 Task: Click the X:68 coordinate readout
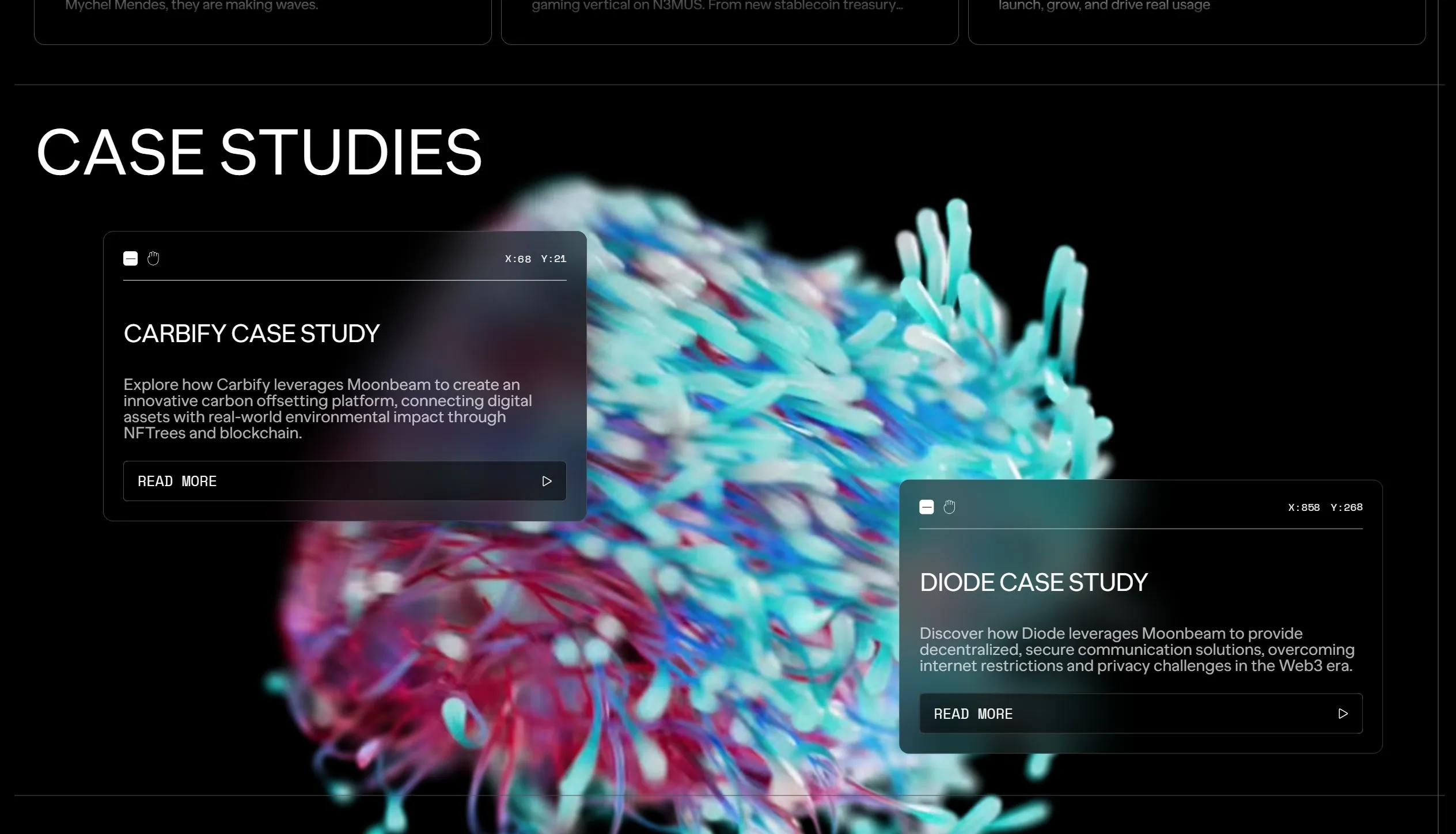click(518, 259)
